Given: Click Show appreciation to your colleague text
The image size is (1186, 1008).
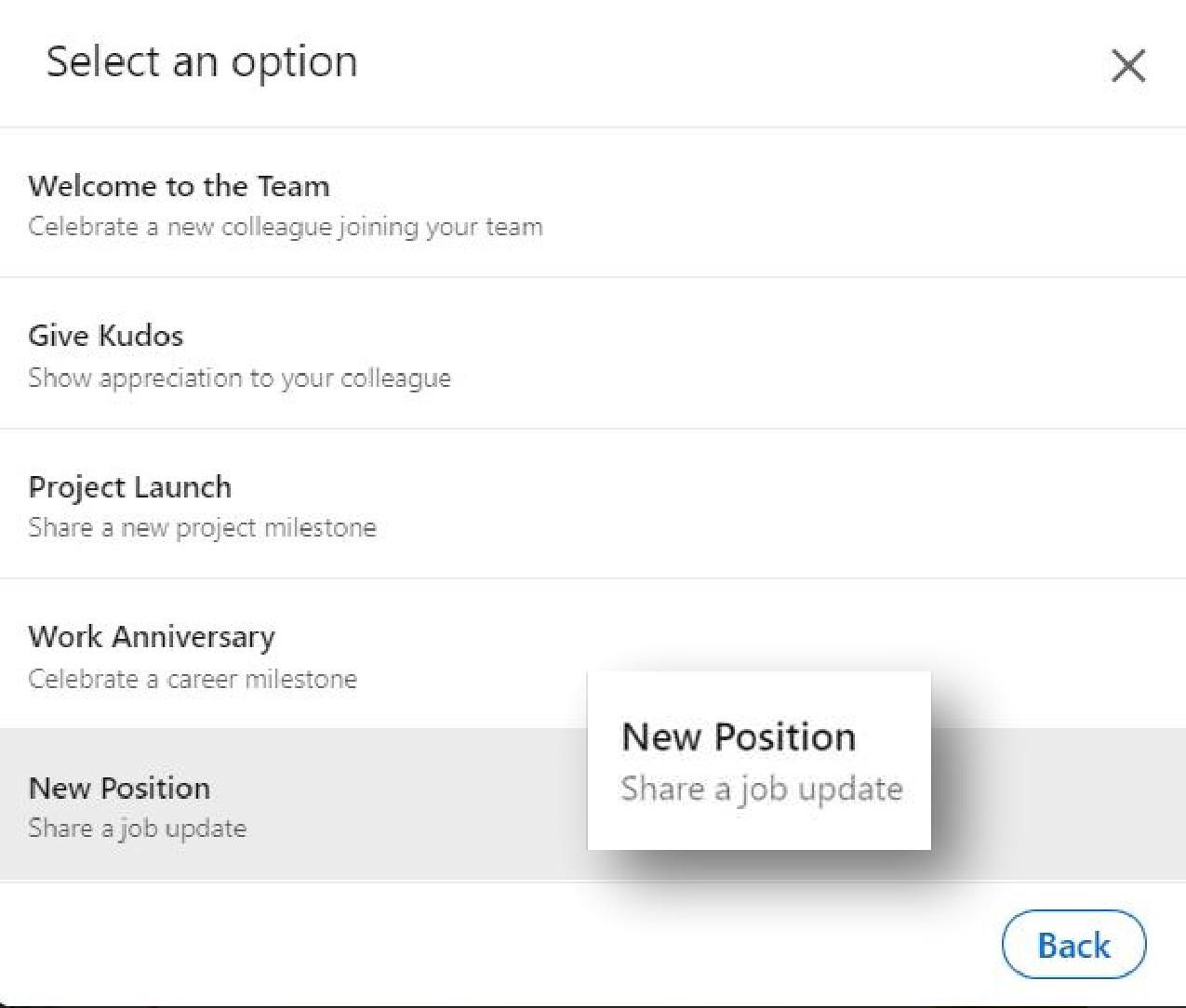Looking at the screenshot, I should tap(240, 378).
